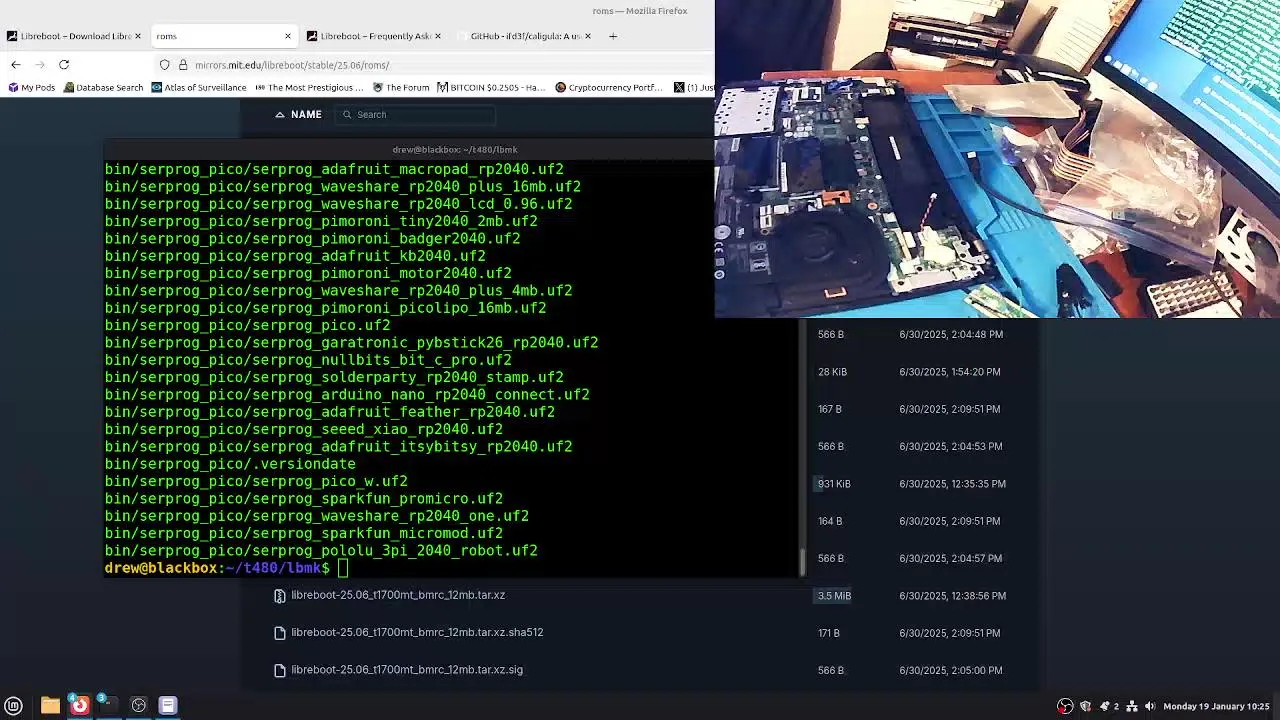Close the GitHub caligula tab

pyautogui.click(x=588, y=36)
